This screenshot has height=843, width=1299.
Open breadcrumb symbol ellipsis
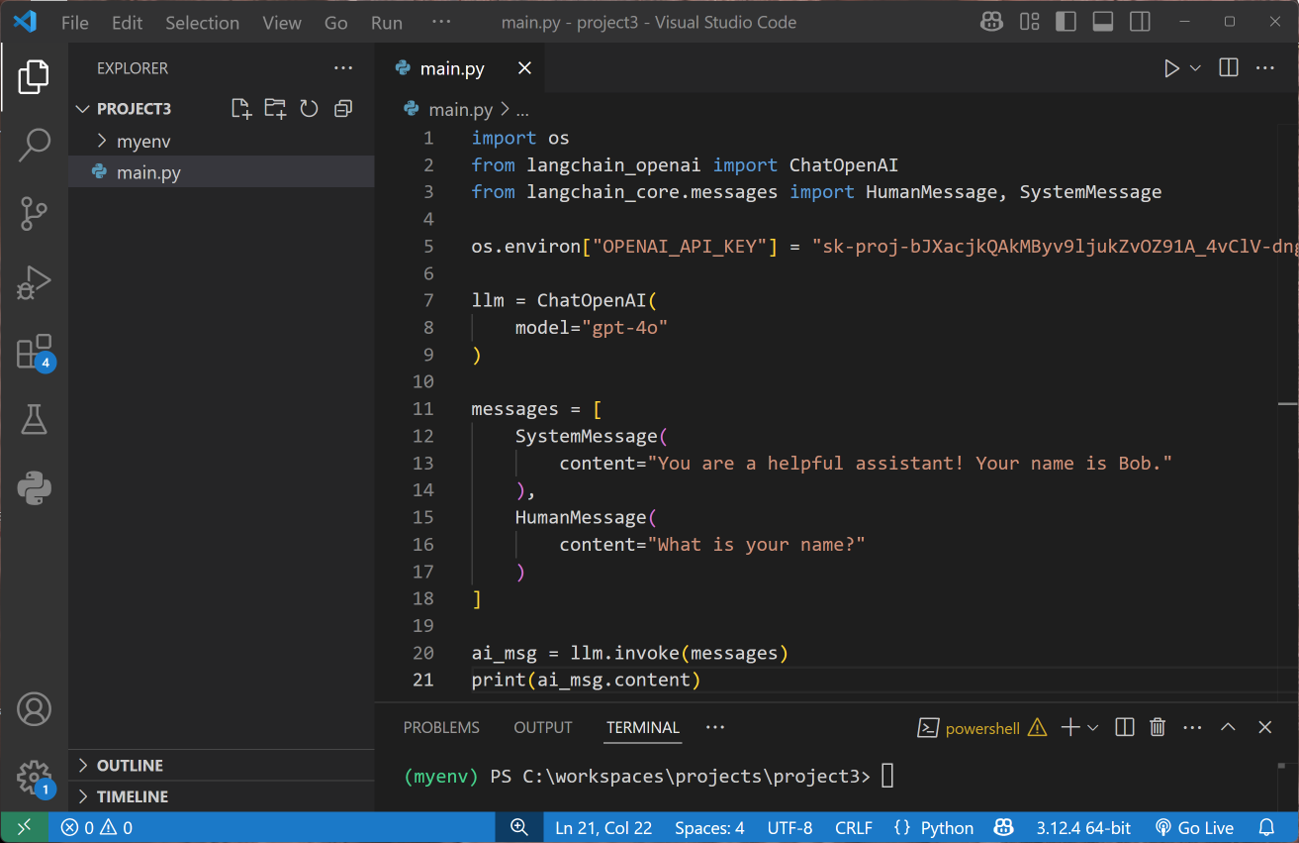click(x=523, y=109)
